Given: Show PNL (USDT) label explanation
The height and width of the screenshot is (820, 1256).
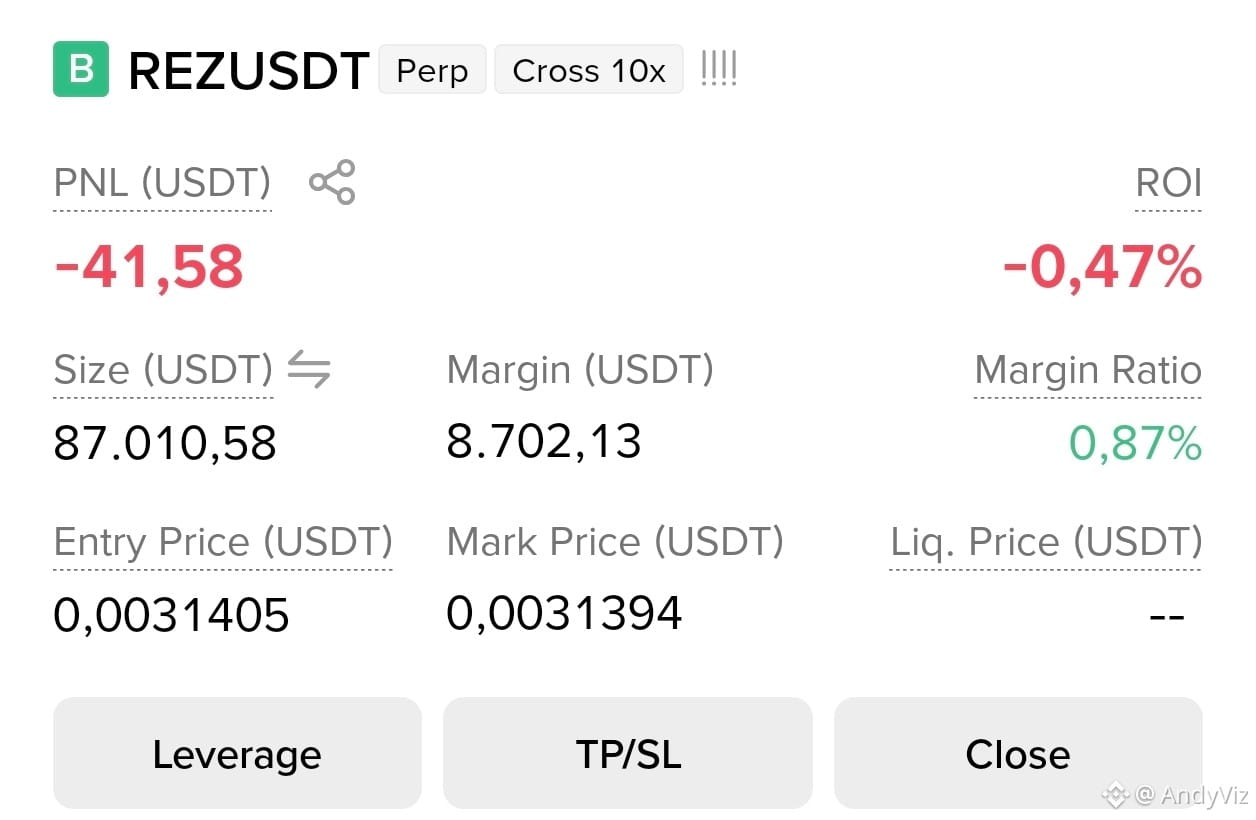Looking at the screenshot, I should [x=162, y=184].
